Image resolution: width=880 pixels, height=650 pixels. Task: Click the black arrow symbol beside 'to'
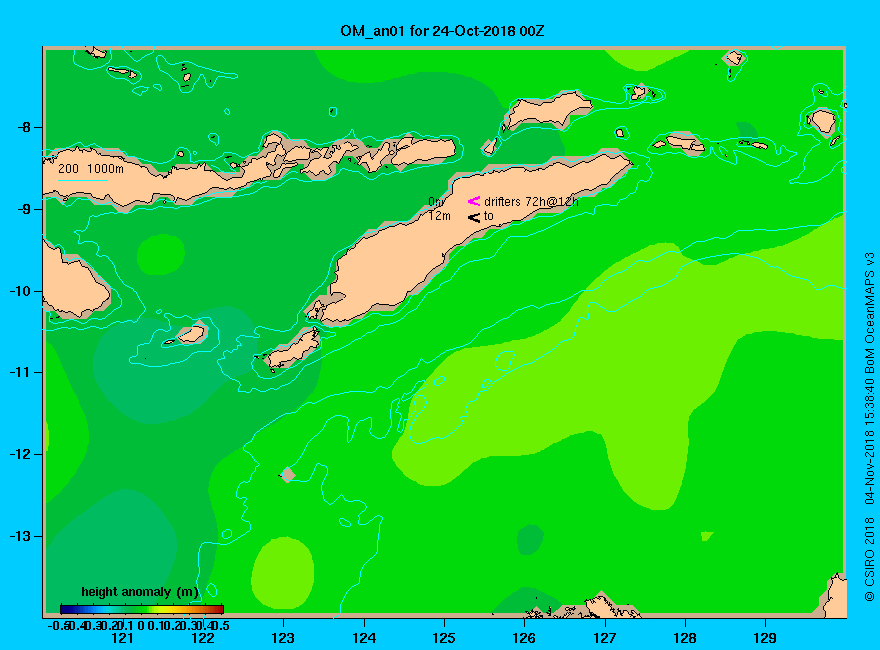[474, 217]
